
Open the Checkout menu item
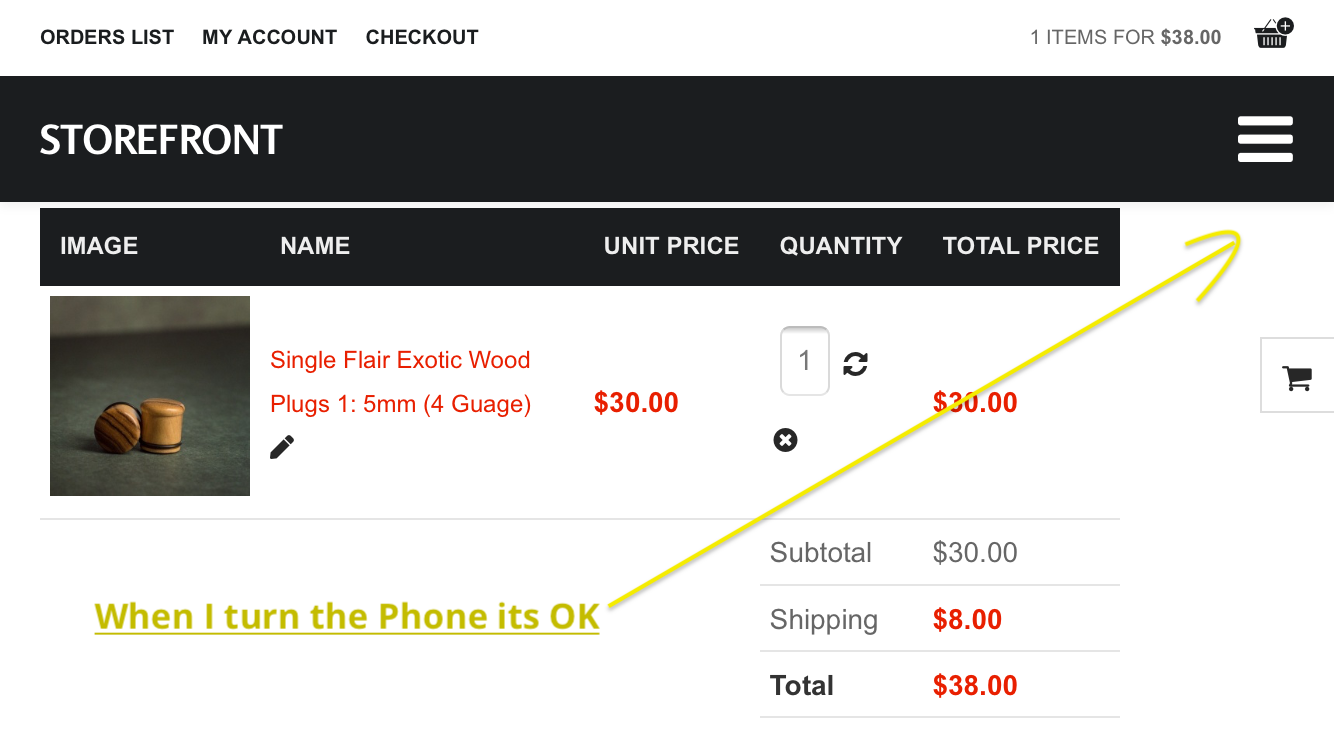pos(422,38)
